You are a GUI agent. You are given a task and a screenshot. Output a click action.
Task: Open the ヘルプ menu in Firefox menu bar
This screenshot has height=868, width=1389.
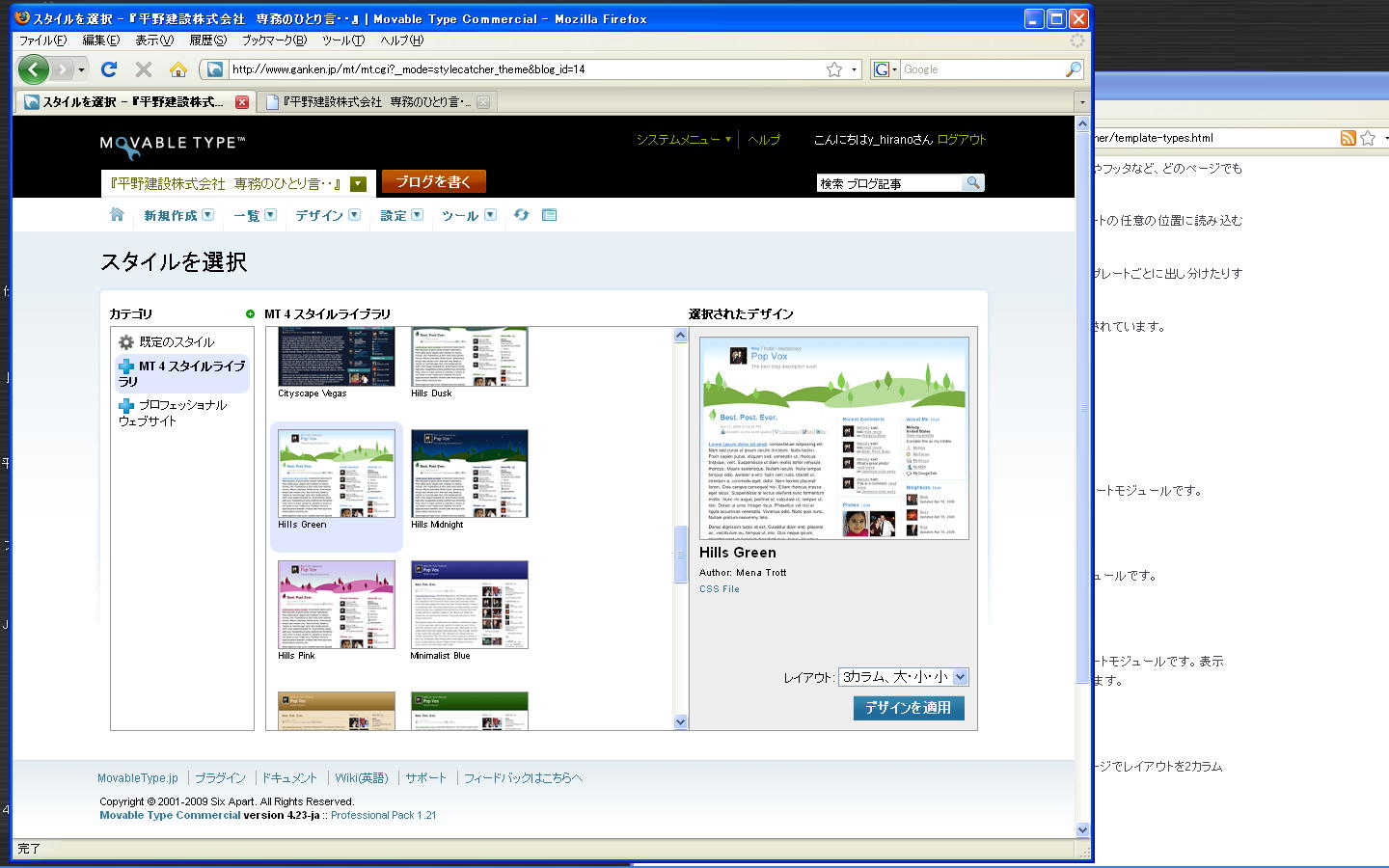click(401, 41)
